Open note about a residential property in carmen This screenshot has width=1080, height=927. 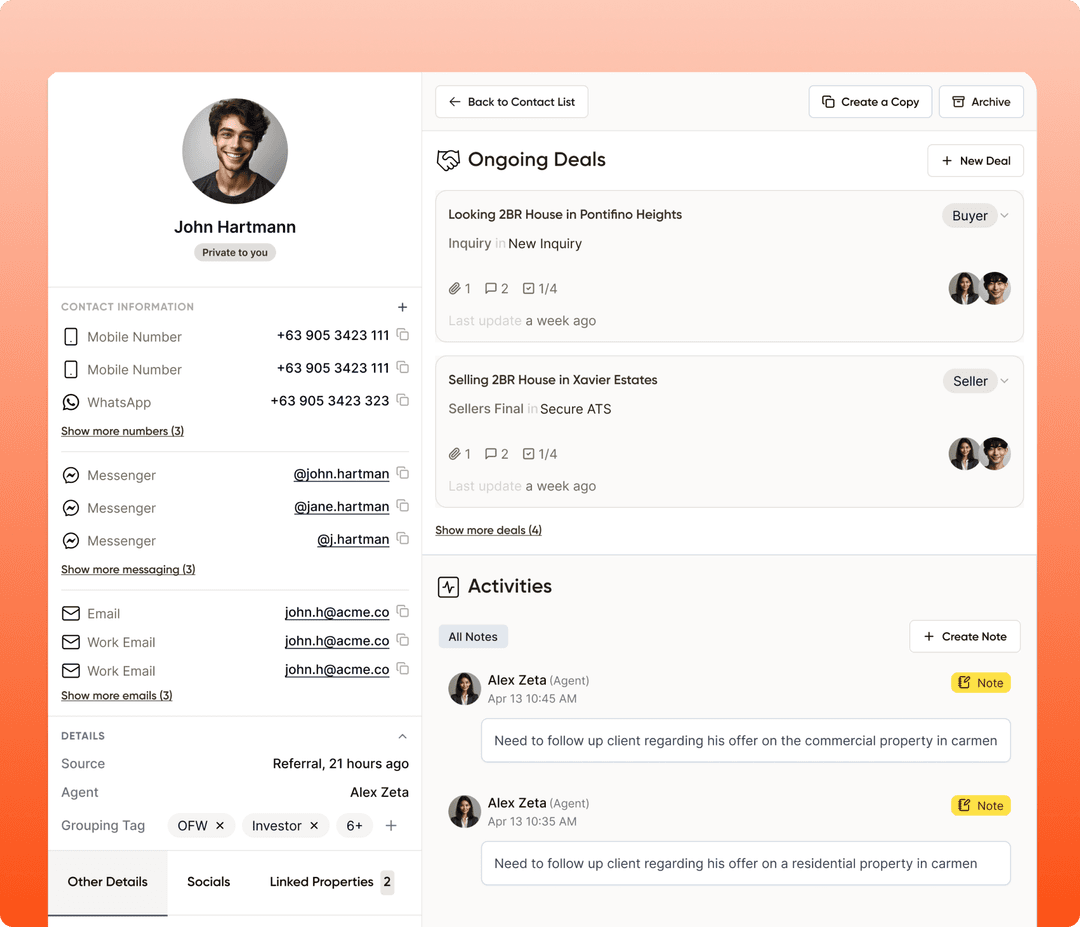click(x=746, y=863)
